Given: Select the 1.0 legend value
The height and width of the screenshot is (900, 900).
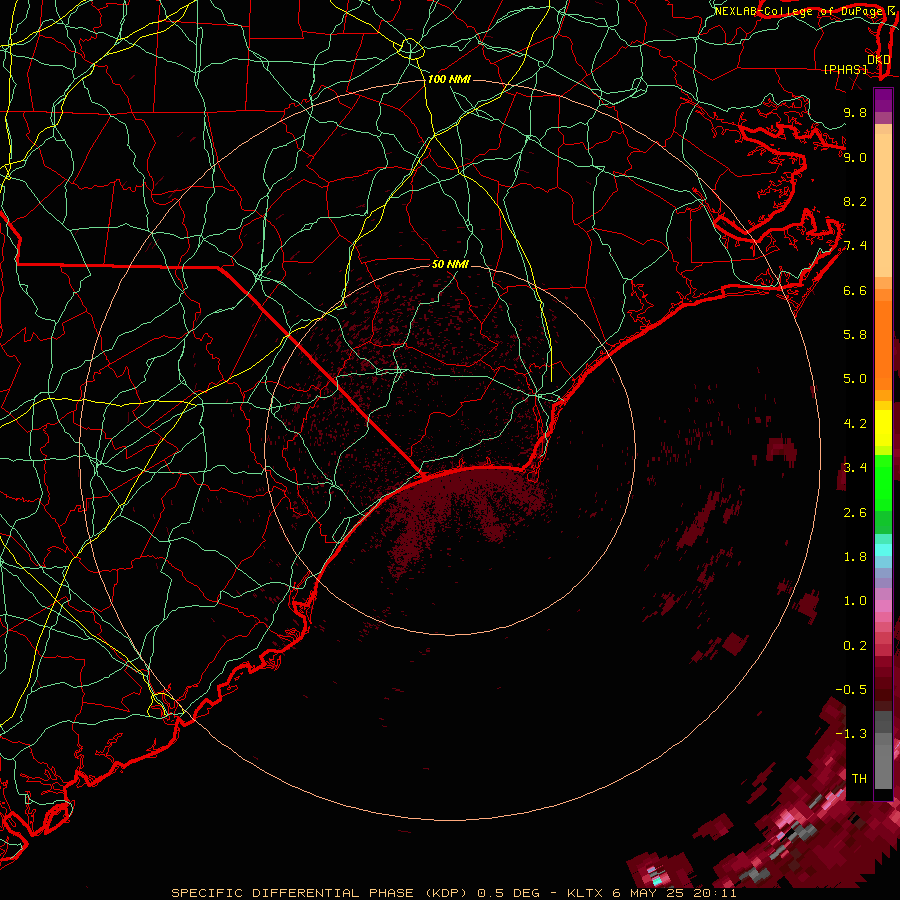Looking at the screenshot, I should click(x=855, y=601).
